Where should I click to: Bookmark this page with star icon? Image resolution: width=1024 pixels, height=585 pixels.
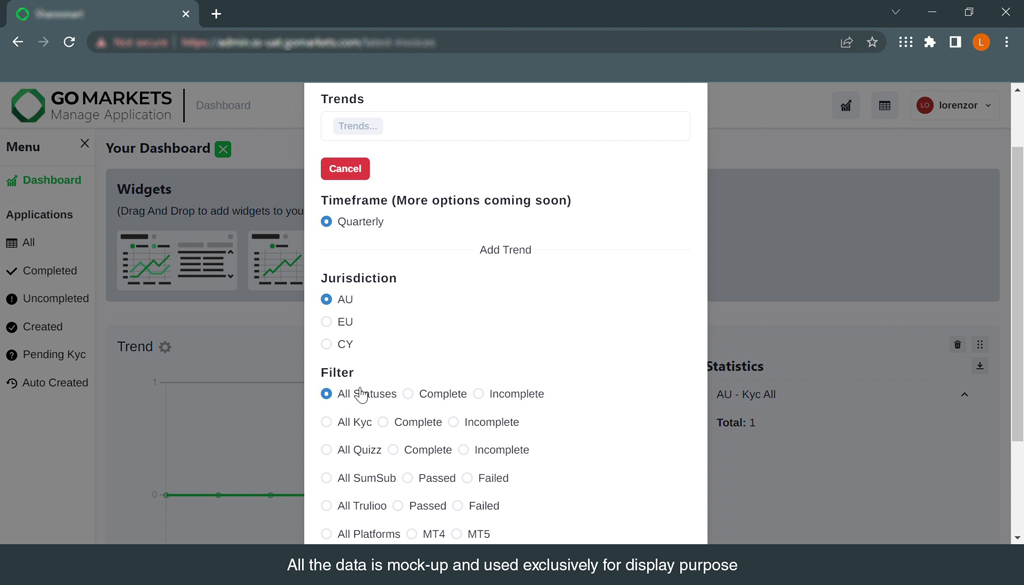point(872,42)
